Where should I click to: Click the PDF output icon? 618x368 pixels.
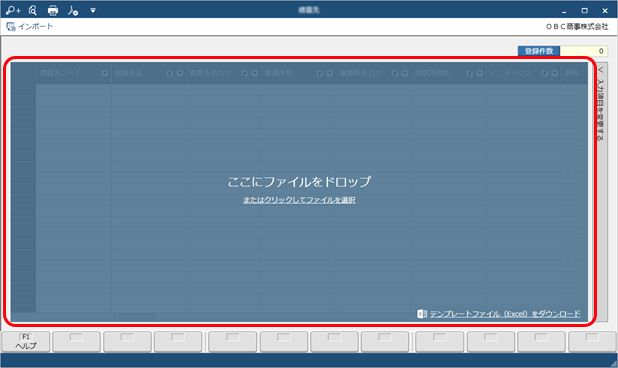coord(73,11)
